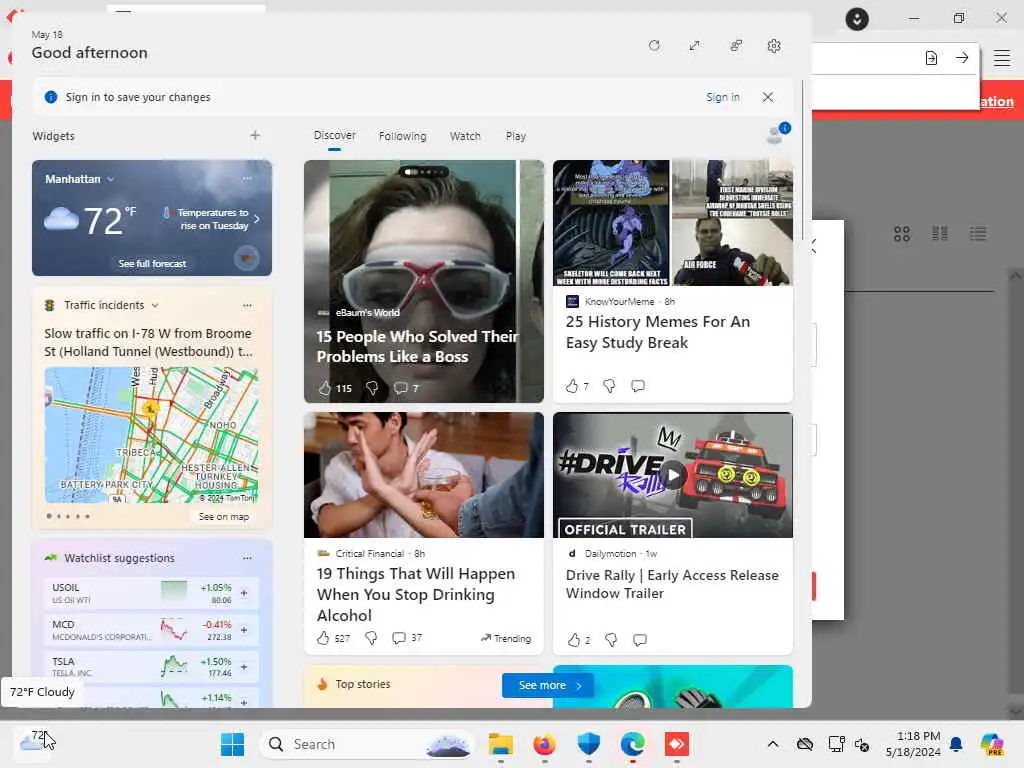Open notification bell in system tray
The width and height of the screenshot is (1024, 768).
[956, 744]
